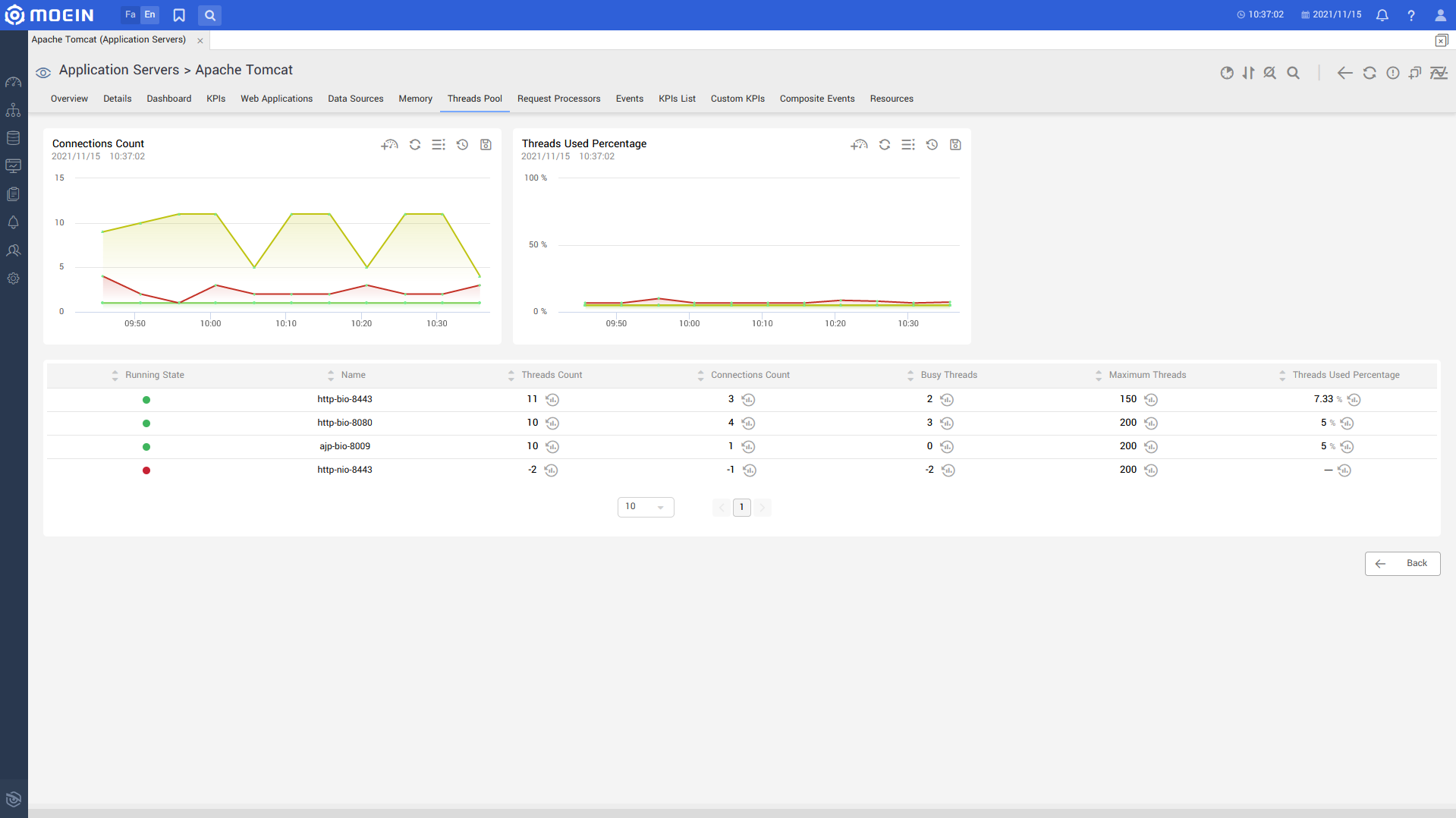Show Threads Used Percentage chart for http-bio-8443
This screenshot has height=818, width=1456.
pyautogui.click(x=1354, y=400)
